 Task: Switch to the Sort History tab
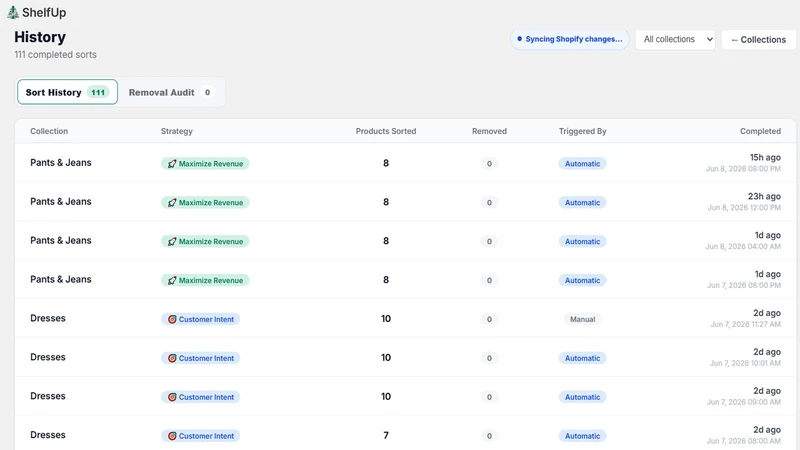[67, 92]
